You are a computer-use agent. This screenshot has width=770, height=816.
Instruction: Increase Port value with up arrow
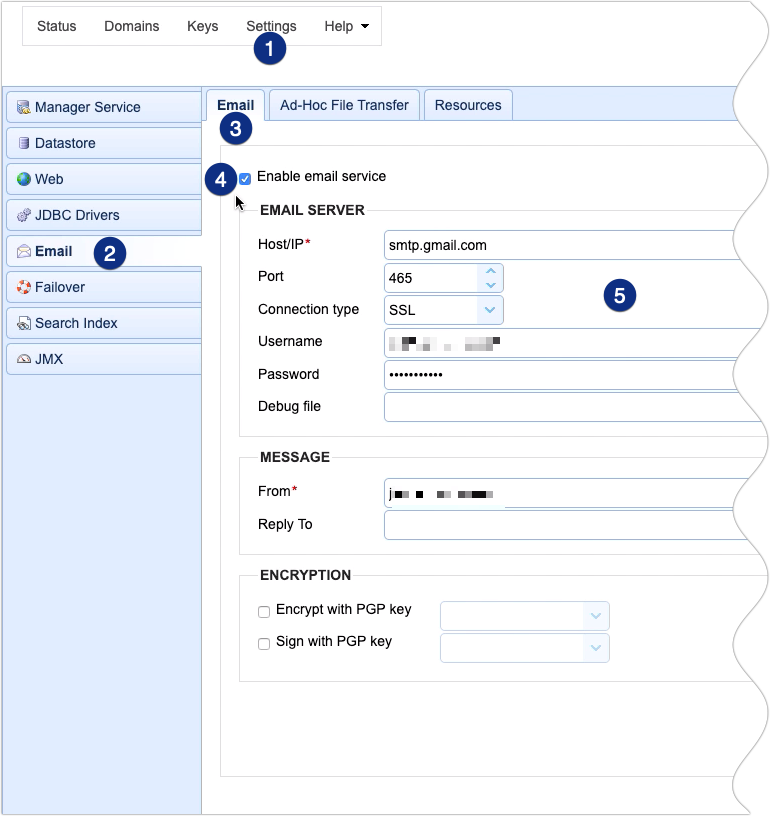[489, 271]
